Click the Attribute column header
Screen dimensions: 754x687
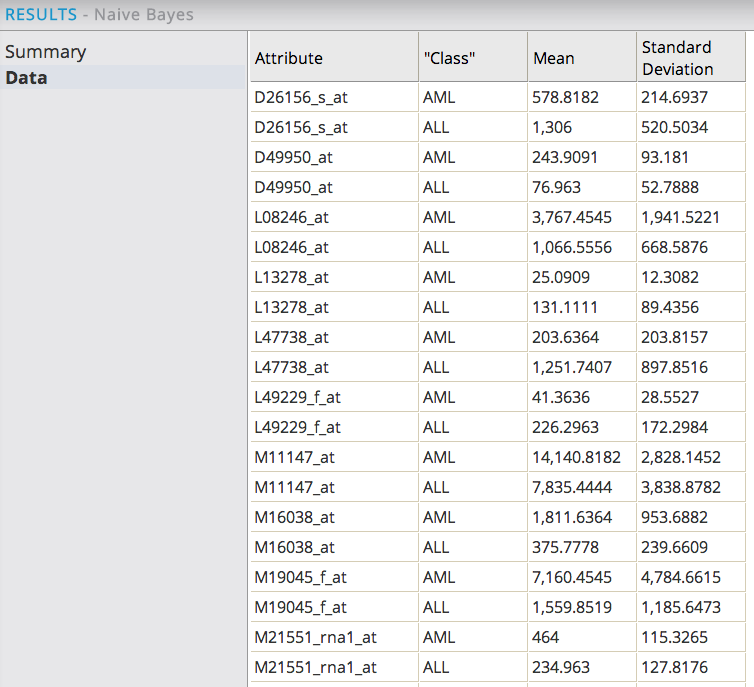[x=289, y=58]
